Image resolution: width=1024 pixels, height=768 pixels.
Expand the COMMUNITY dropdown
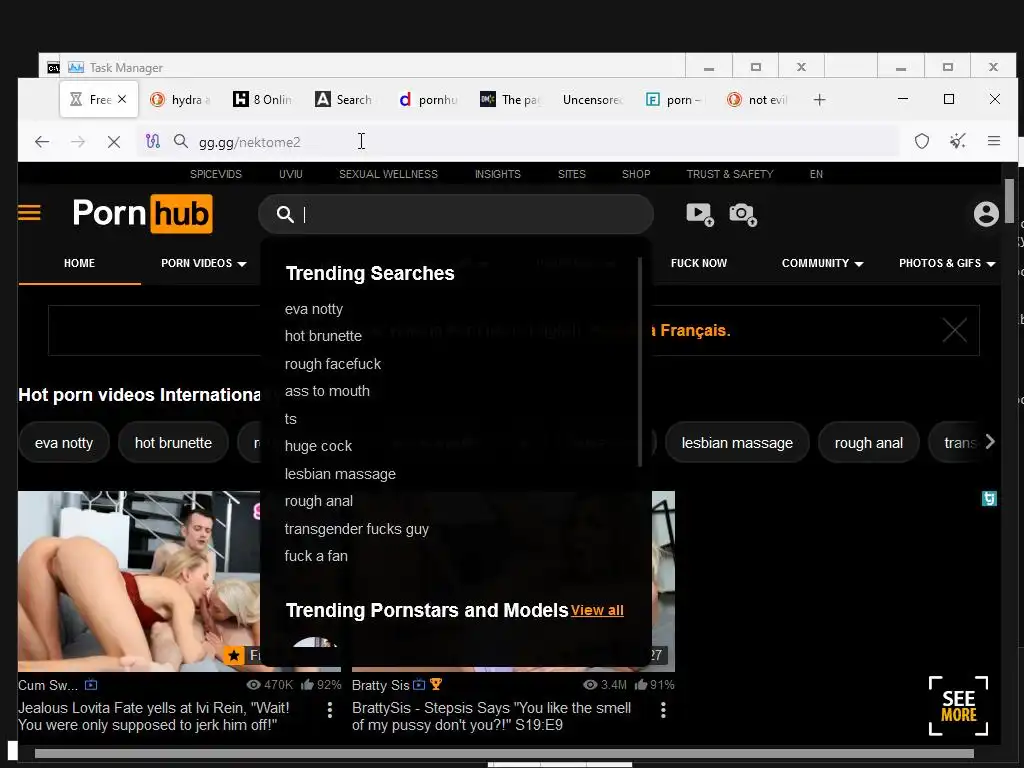click(822, 263)
